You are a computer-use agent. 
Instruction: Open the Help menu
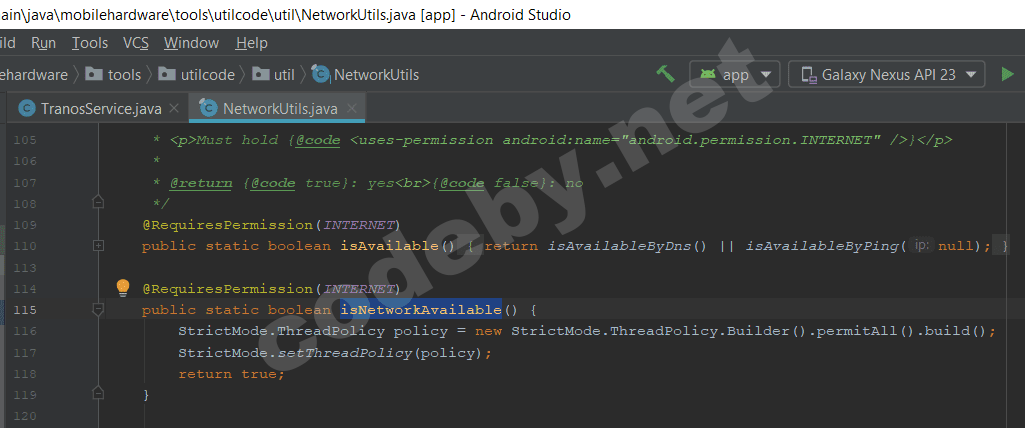pyautogui.click(x=252, y=43)
